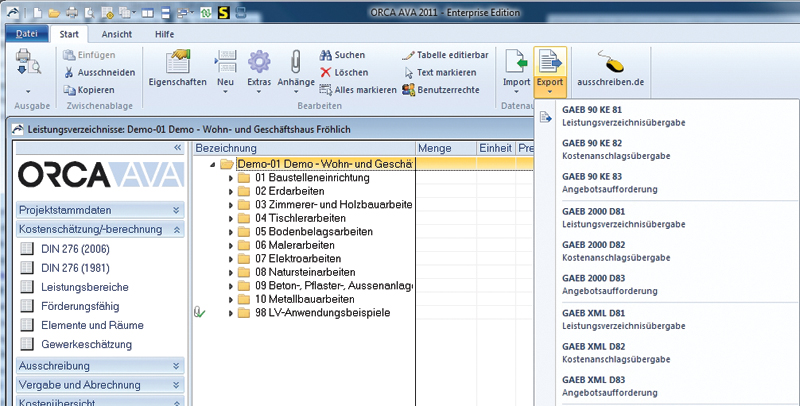Open the DIN 276 (2006) link
The width and height of the screenshot is (800, 406).
(77, 249)
